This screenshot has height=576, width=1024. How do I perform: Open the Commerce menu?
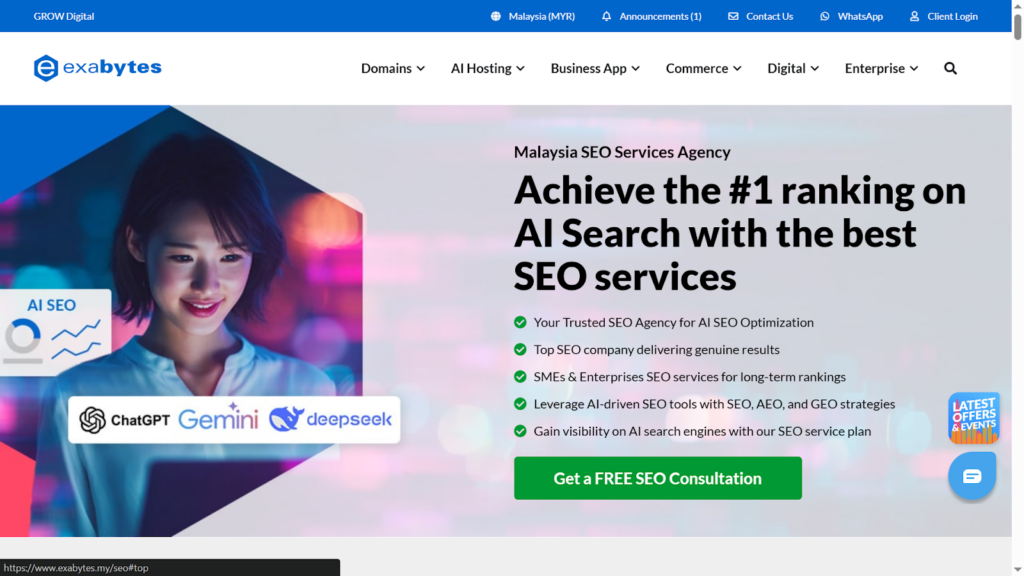703,68
